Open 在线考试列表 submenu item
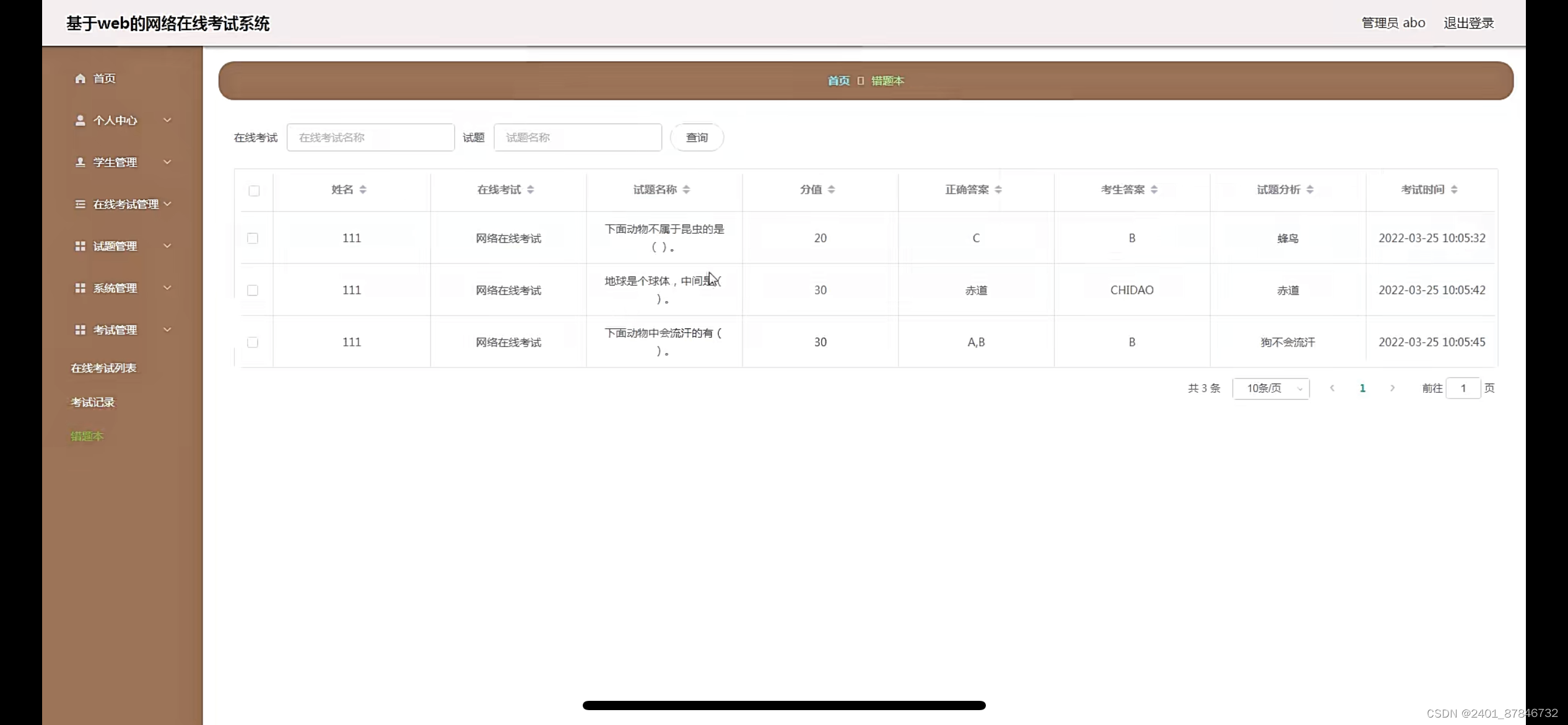The image size is (1568, 725). (x=103, y=368)
